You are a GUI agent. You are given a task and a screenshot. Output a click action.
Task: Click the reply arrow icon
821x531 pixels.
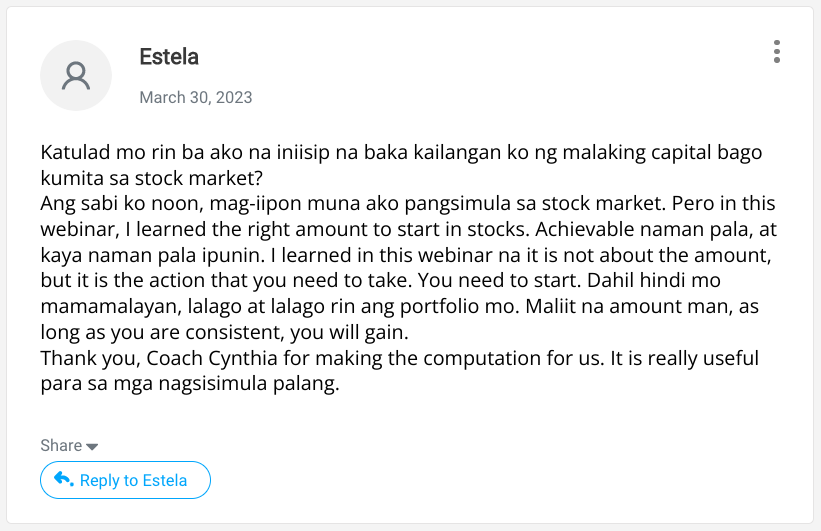click(x=63, y=479)
